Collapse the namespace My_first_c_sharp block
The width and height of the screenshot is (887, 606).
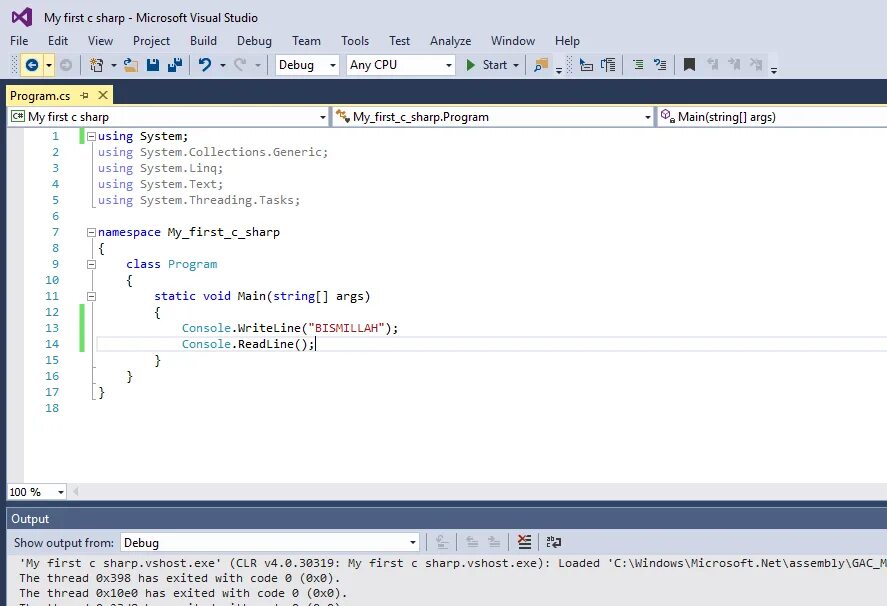(91, 232)
